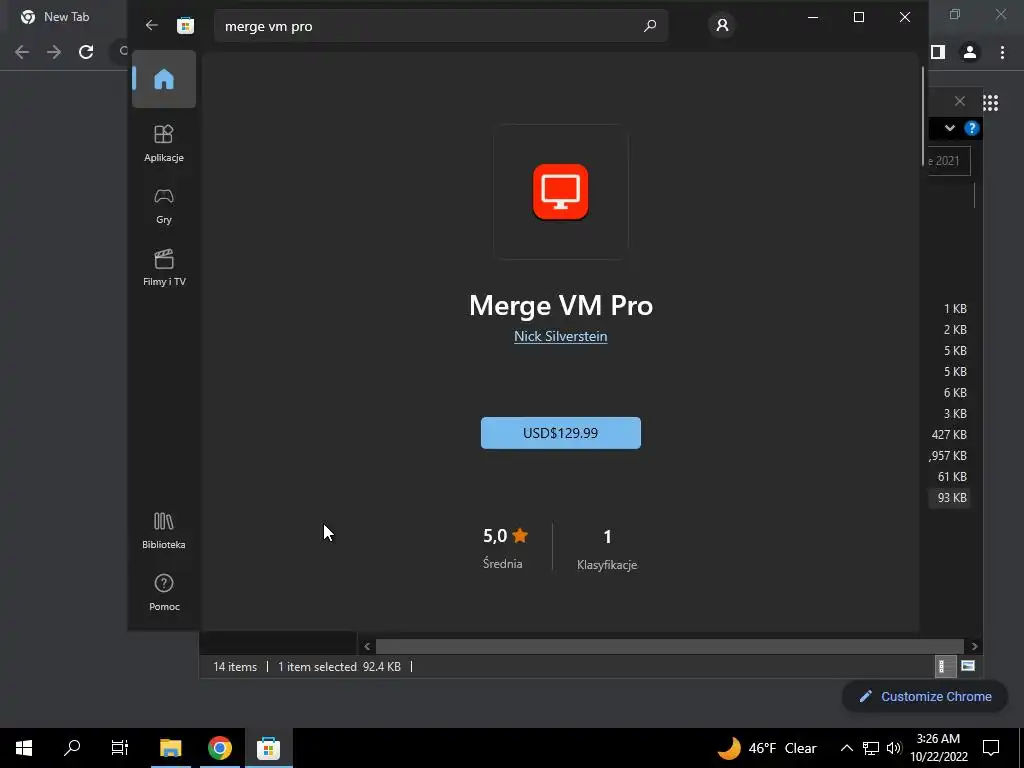Open clock showing 3:26 AM
Viewport: 1024px width, 768px height.
(x=938, y=748)
